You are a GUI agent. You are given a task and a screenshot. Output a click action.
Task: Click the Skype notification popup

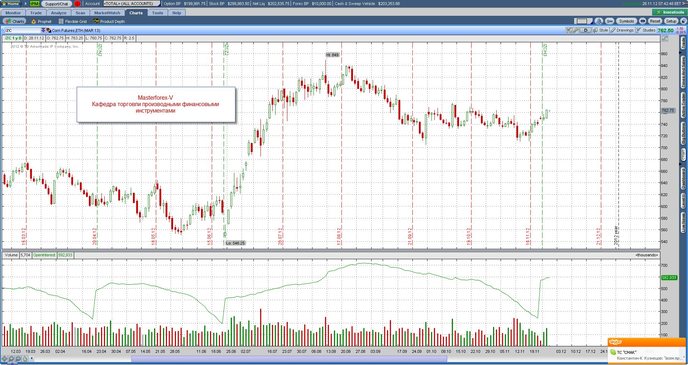click(648, 351)
